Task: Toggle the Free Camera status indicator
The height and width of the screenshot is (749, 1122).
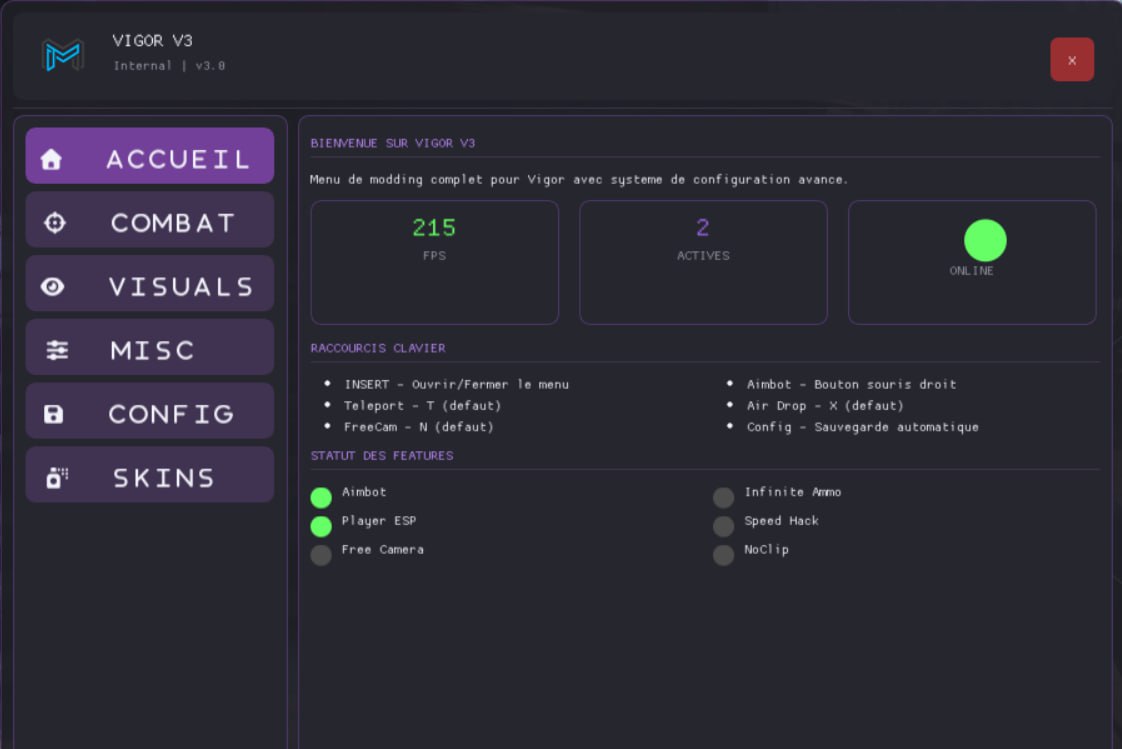Action: click(x=321, y=555)
